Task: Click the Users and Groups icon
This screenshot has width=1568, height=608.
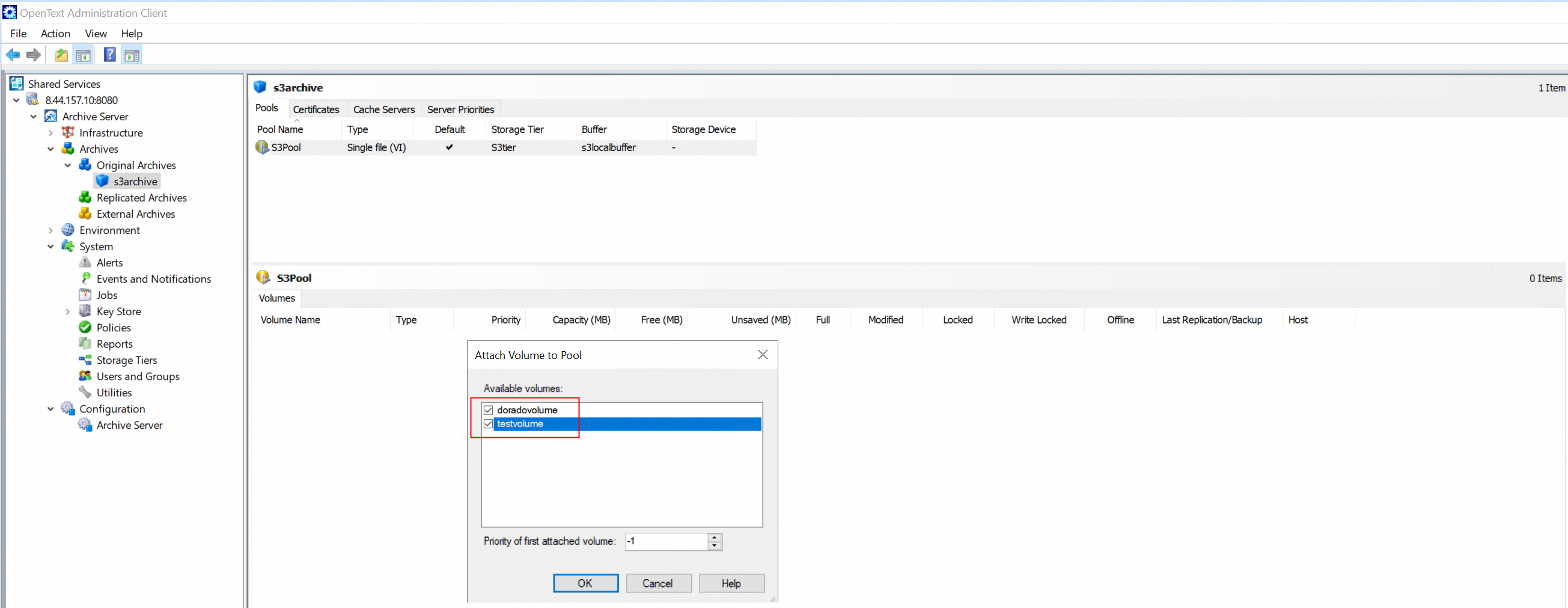Action: click(85, 376)
